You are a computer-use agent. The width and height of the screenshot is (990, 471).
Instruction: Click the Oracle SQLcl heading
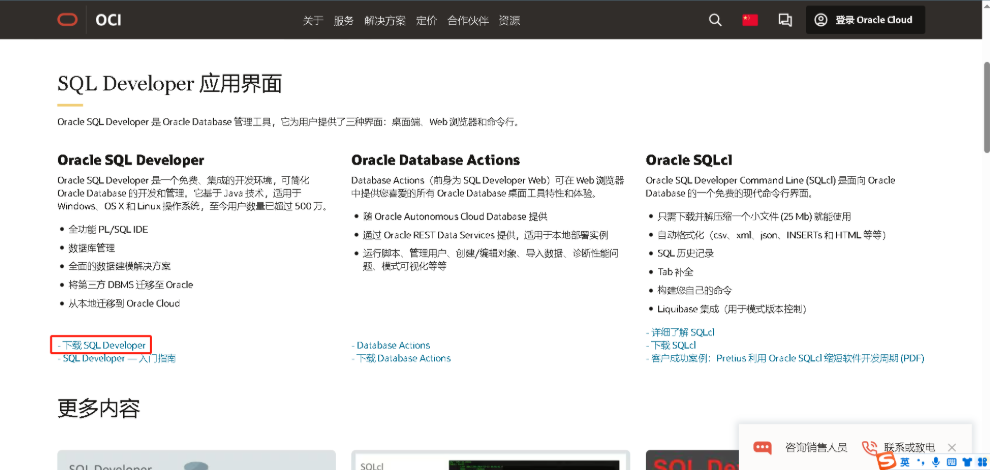(x=689, y=160)
